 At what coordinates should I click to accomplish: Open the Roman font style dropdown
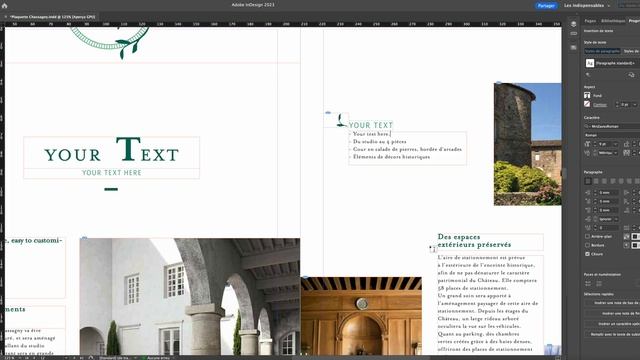coord(612,135)
